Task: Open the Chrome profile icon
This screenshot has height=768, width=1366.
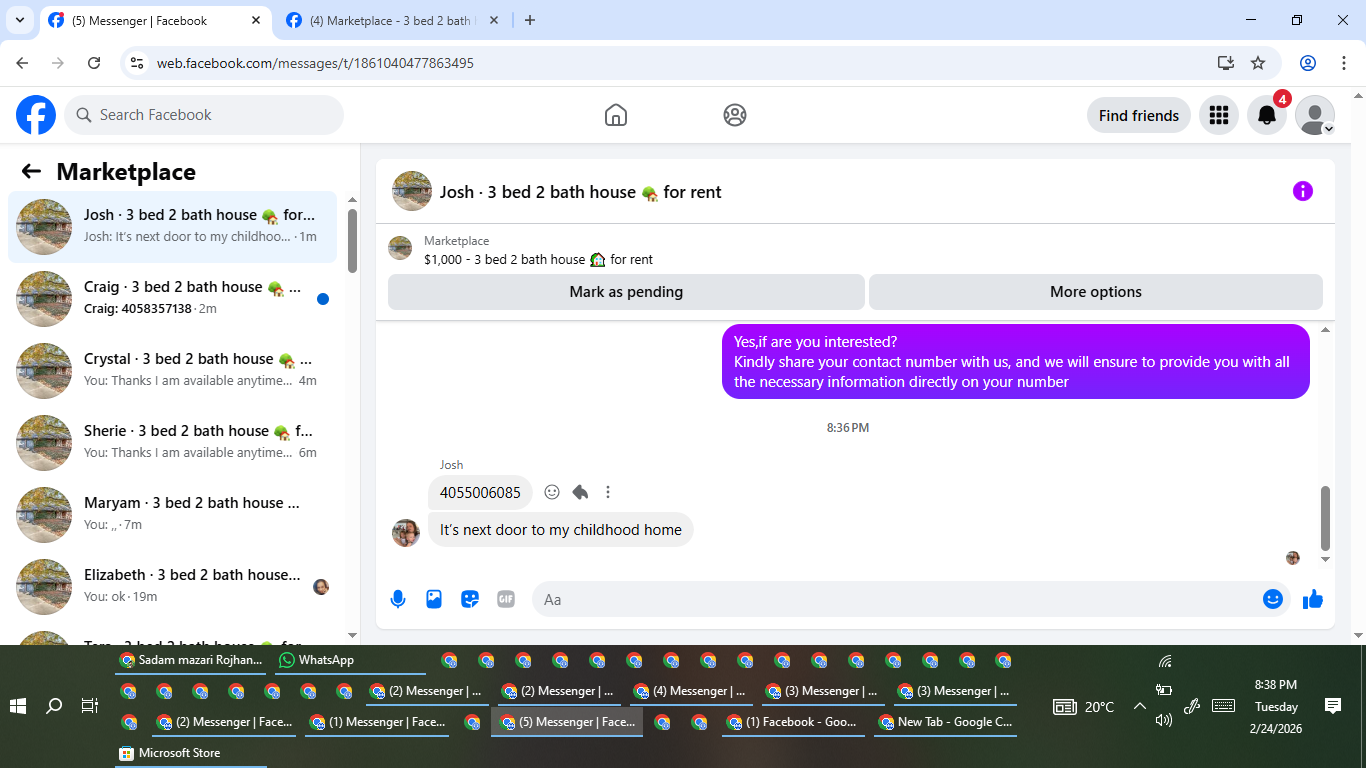Action: coord(1308,63)
